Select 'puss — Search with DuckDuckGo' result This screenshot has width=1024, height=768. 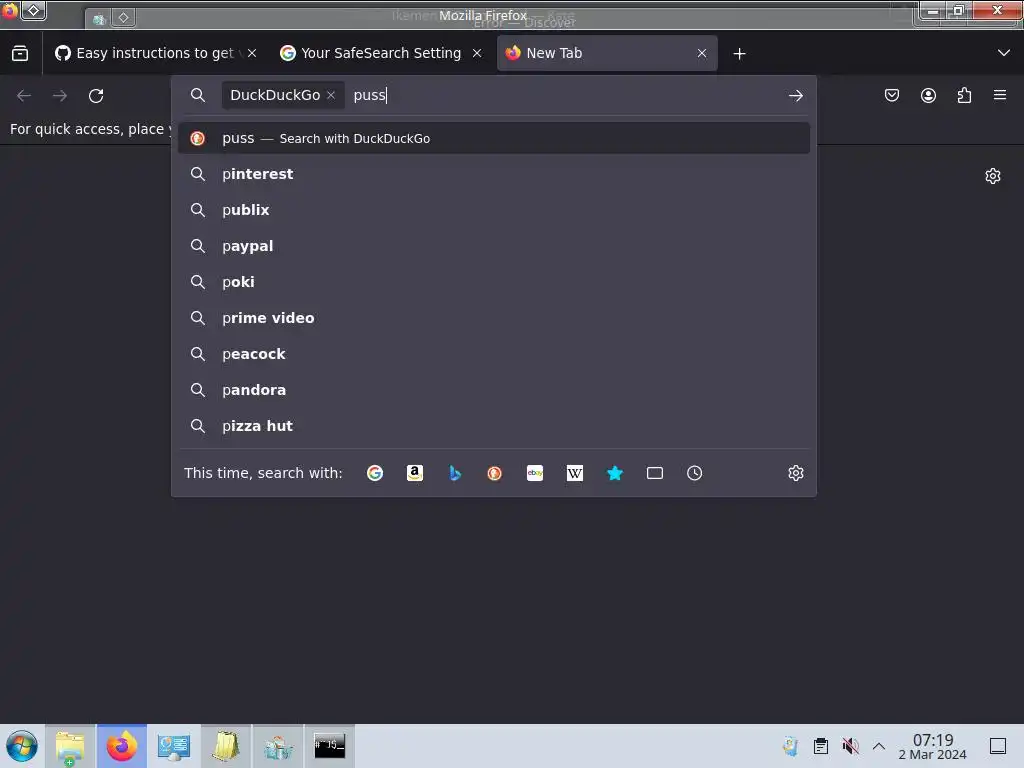[x=494, y=138]
